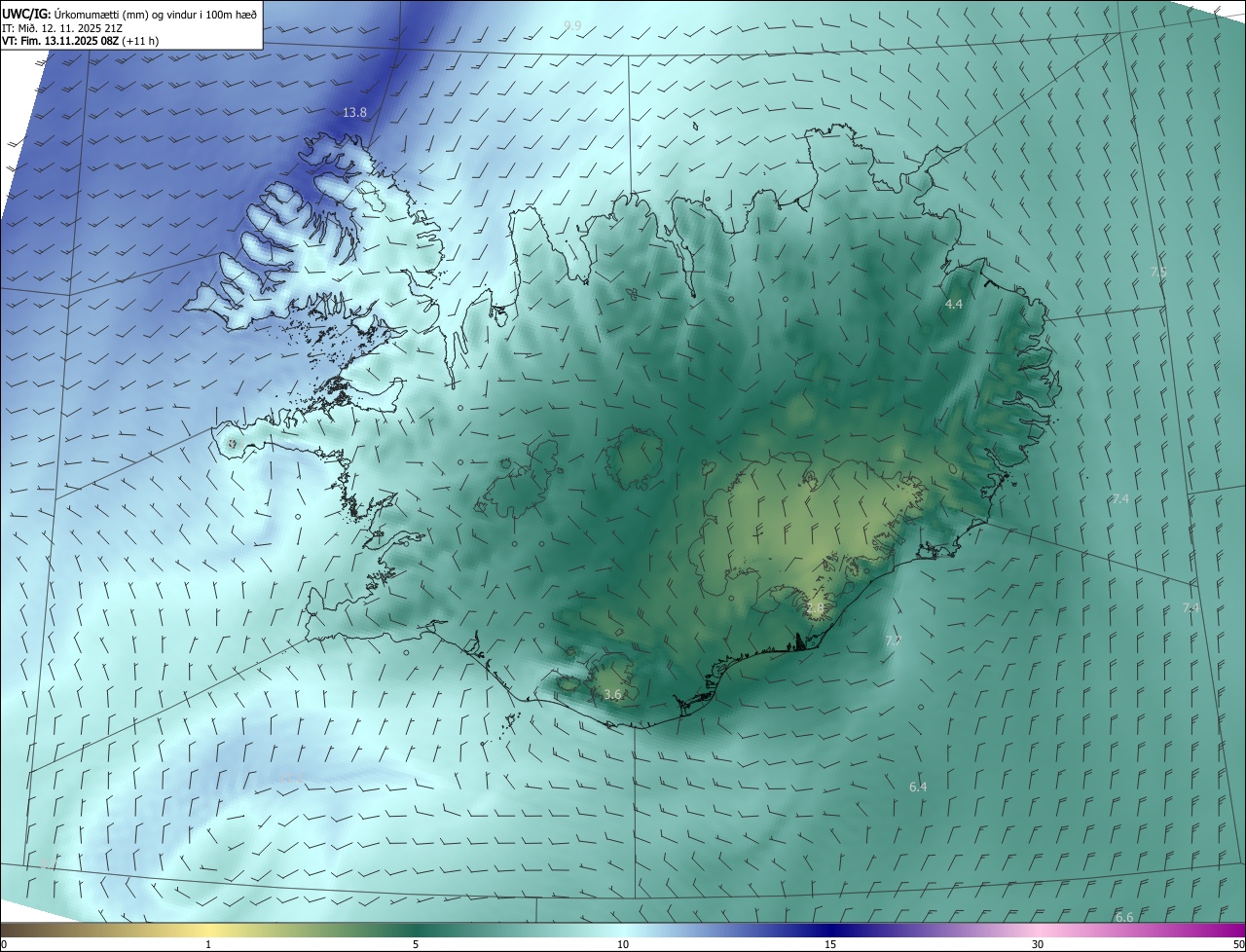Click the 13.8 value northwest of the Westfjords
This screenshot has height=952, width=1246.
pos(354,113)
